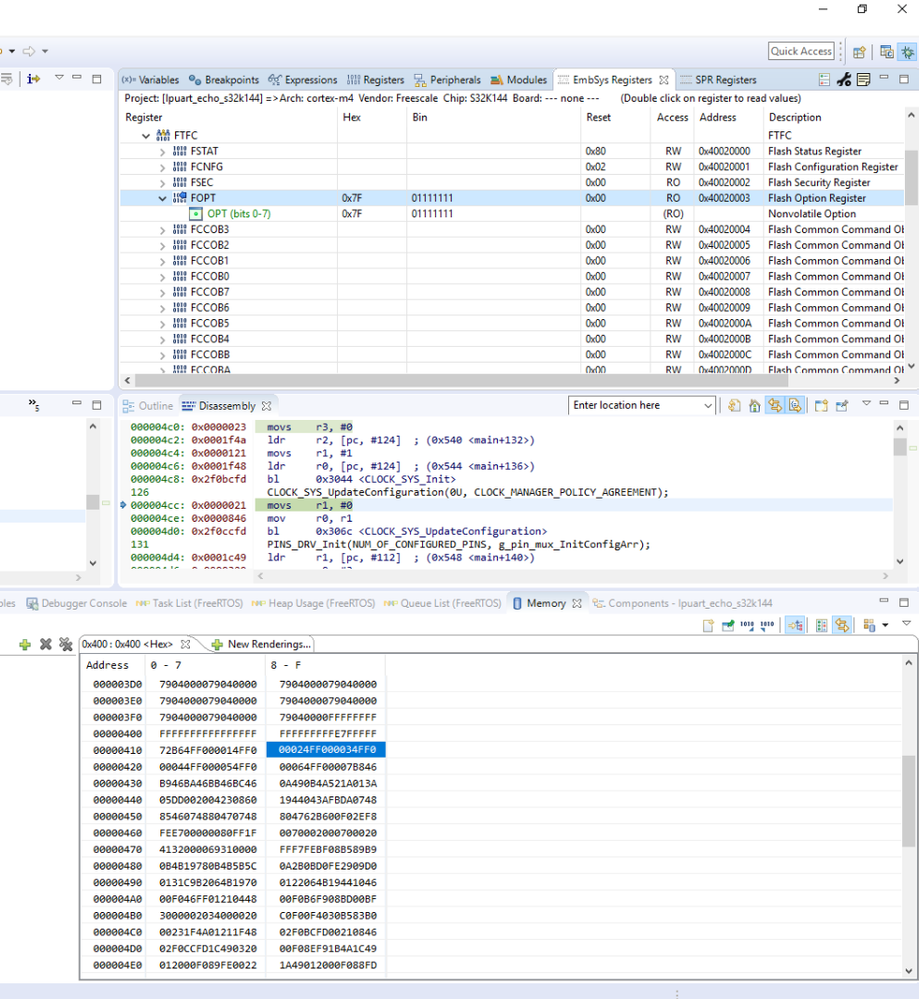The width and height of the screenshot is (919, 999).
Task: Expand the FCNFG register
Action: coord(162,167)
